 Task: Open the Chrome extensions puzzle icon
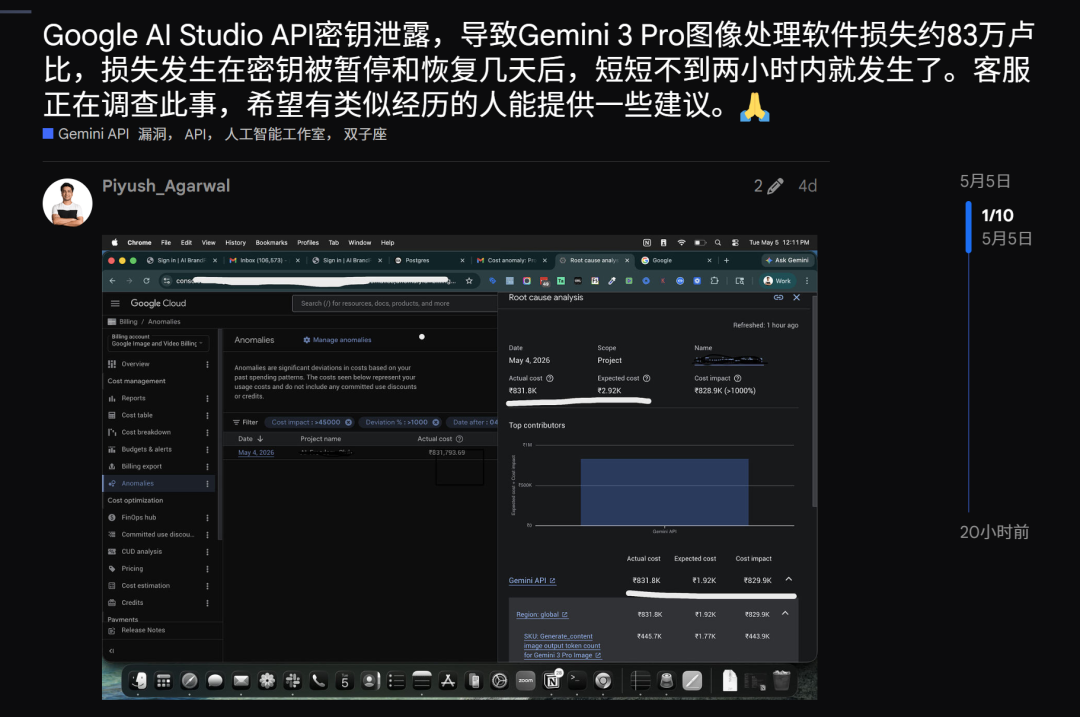click(714, 280)
